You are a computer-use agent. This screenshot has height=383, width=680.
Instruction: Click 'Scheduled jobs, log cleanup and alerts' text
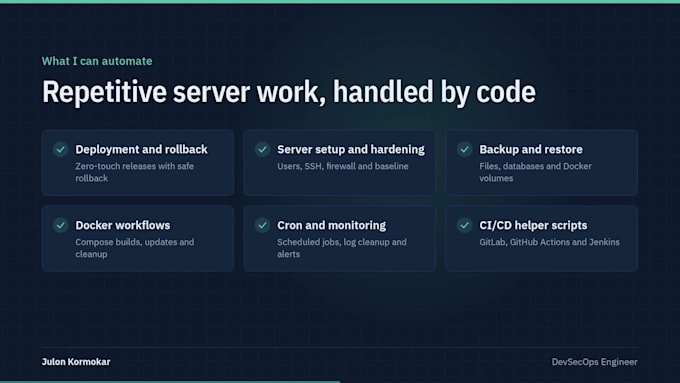[x=342, y=248]
